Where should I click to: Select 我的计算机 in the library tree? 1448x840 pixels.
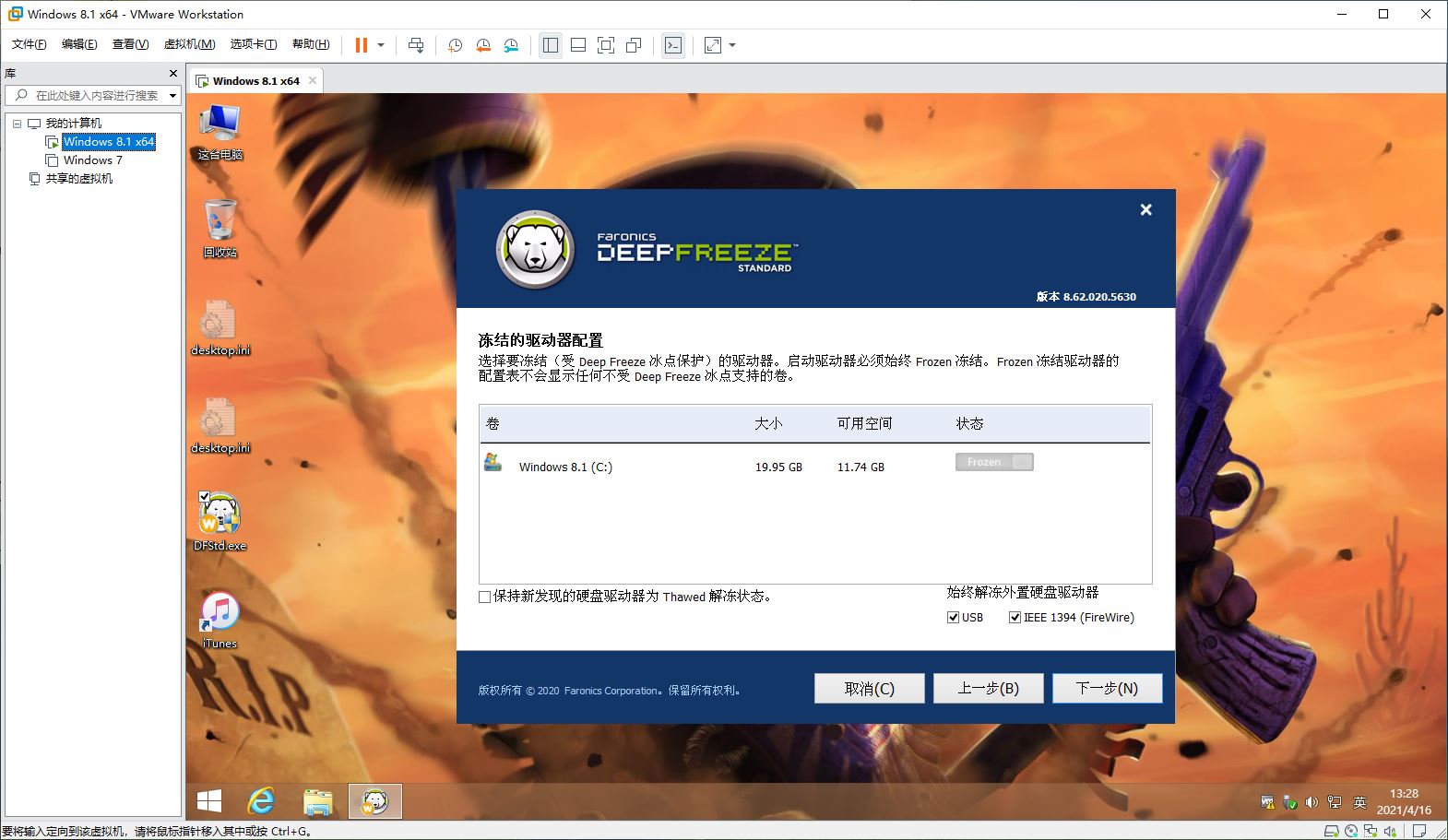click(x=74, y=124)
